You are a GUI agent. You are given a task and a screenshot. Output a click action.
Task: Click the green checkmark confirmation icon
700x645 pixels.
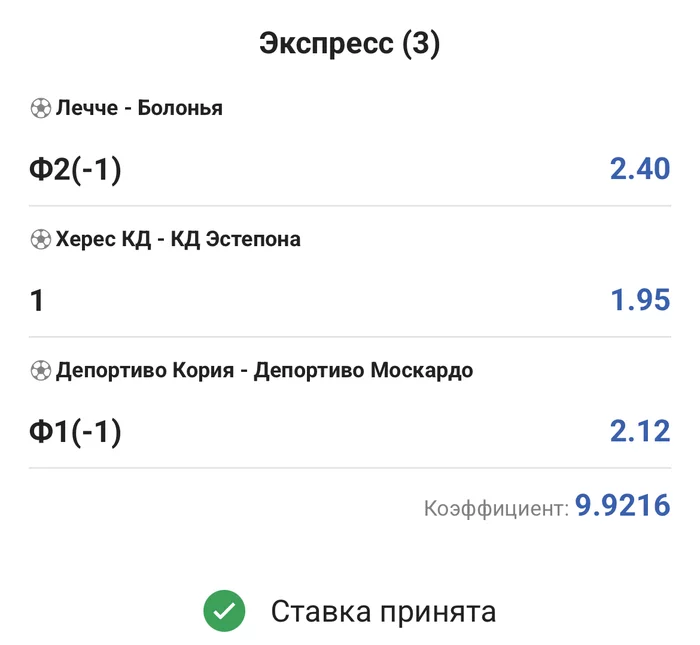pos(224,611)
